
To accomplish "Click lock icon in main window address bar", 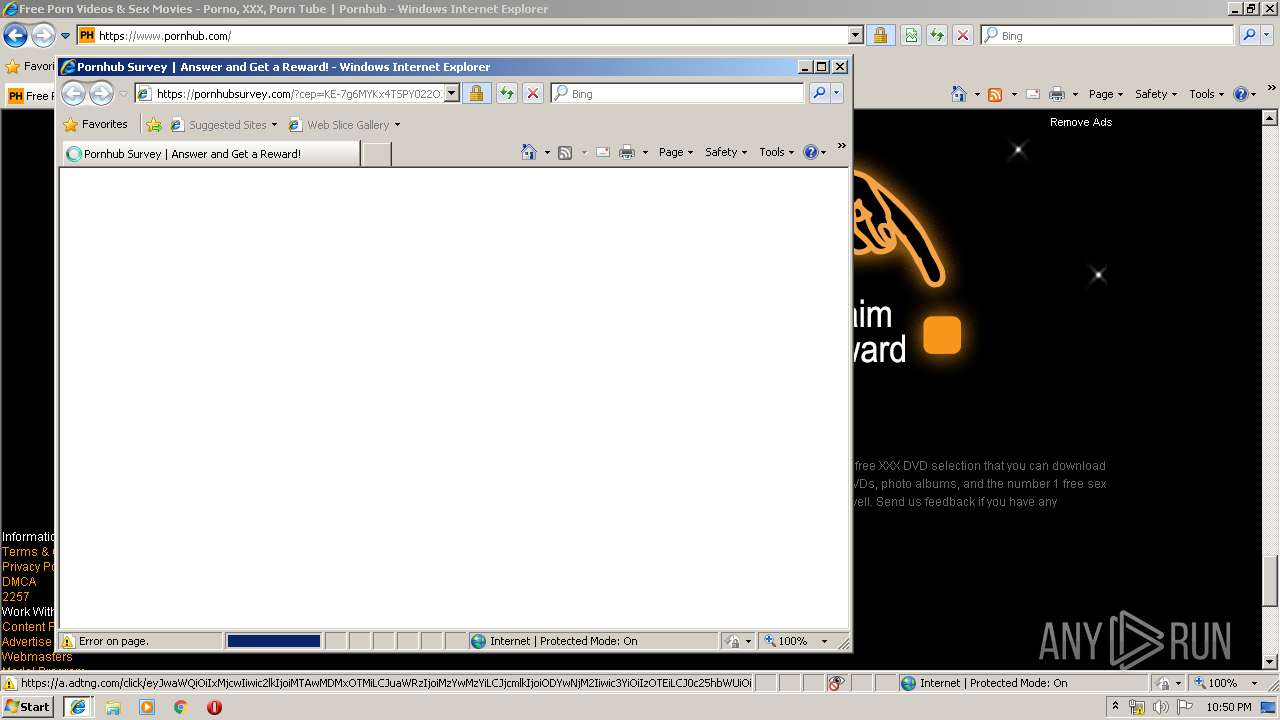I will point(880,36).
